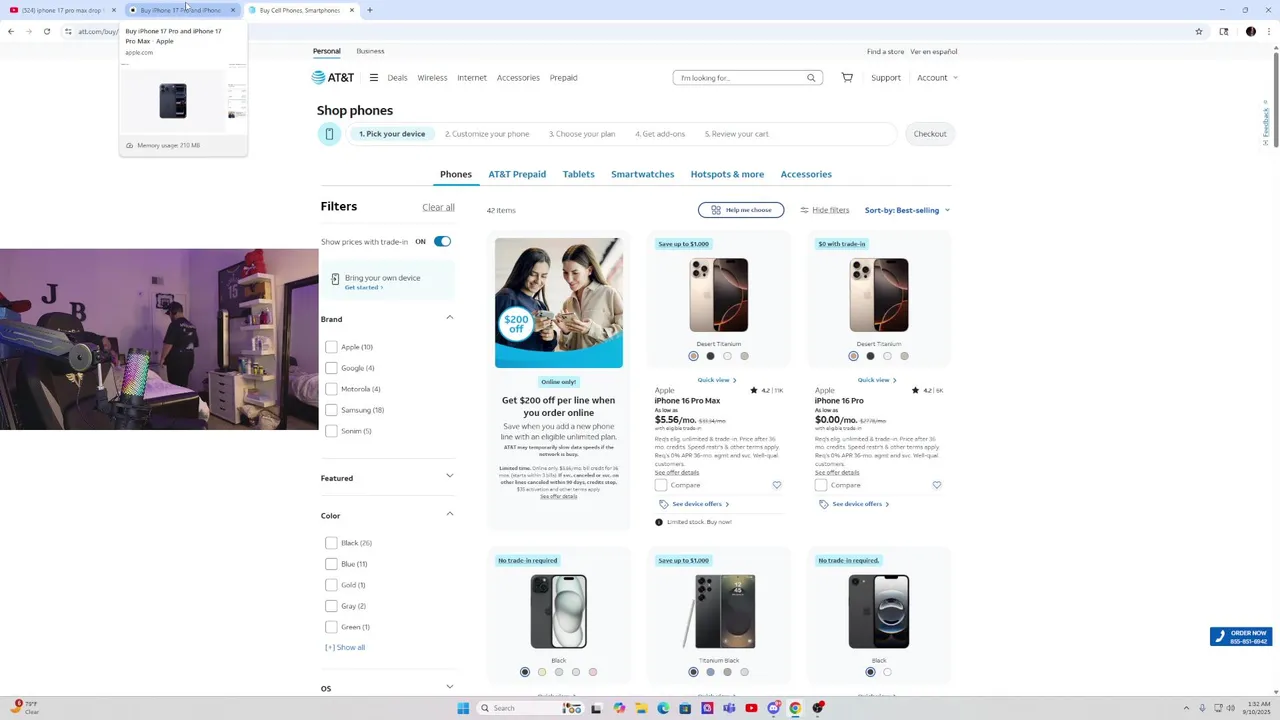
Task: Click the Checkout button
Action: (x=930, y=134)
